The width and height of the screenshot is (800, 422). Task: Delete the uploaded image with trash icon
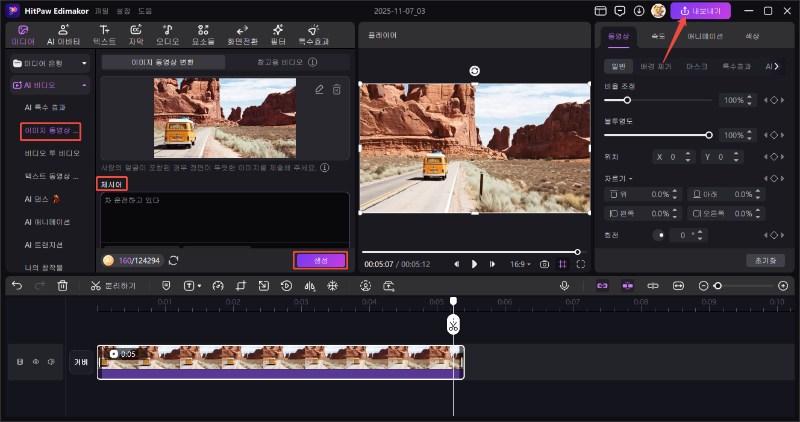(x=337, y=90)
